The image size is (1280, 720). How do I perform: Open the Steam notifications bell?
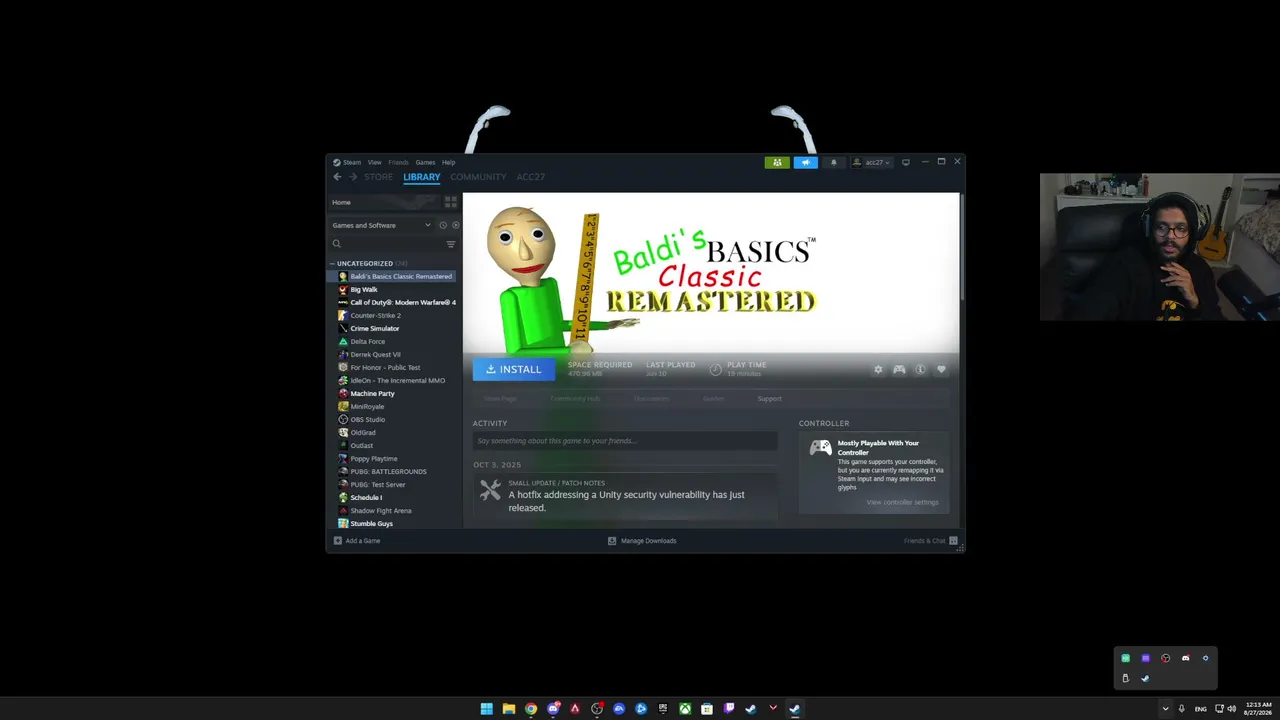(833, 162)
